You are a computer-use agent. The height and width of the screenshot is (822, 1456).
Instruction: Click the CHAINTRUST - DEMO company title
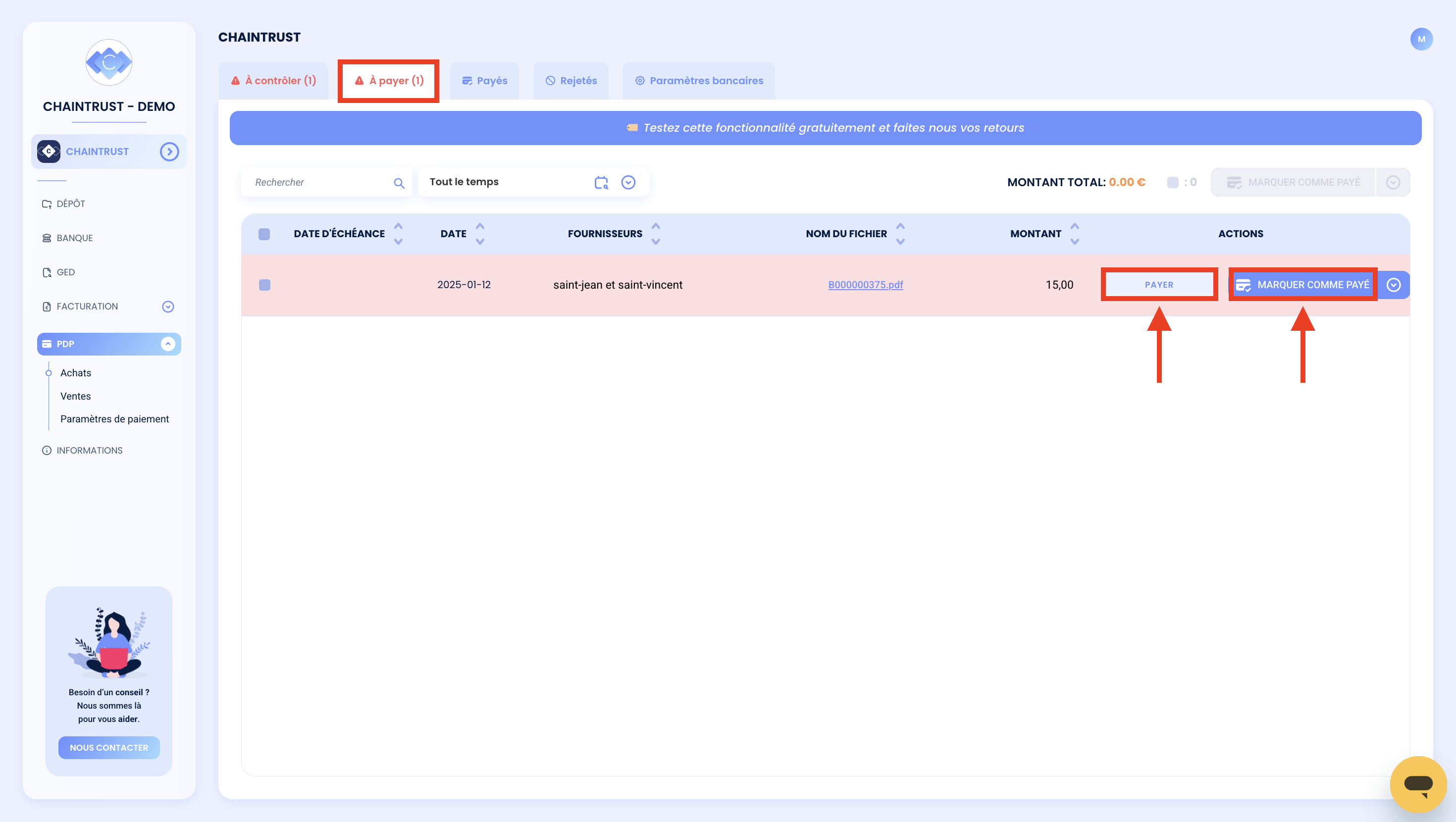(x=109, y=106)
